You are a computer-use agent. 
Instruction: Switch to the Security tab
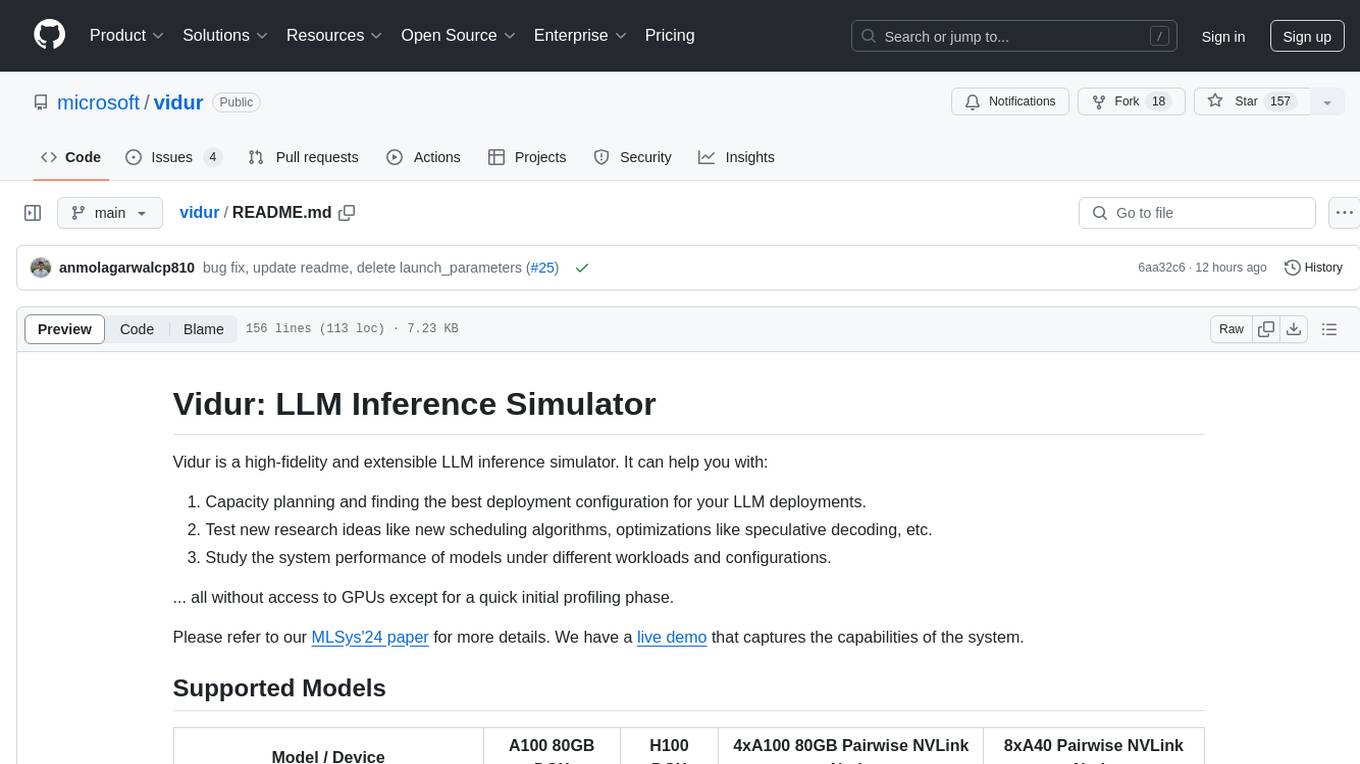coord(632,157)
